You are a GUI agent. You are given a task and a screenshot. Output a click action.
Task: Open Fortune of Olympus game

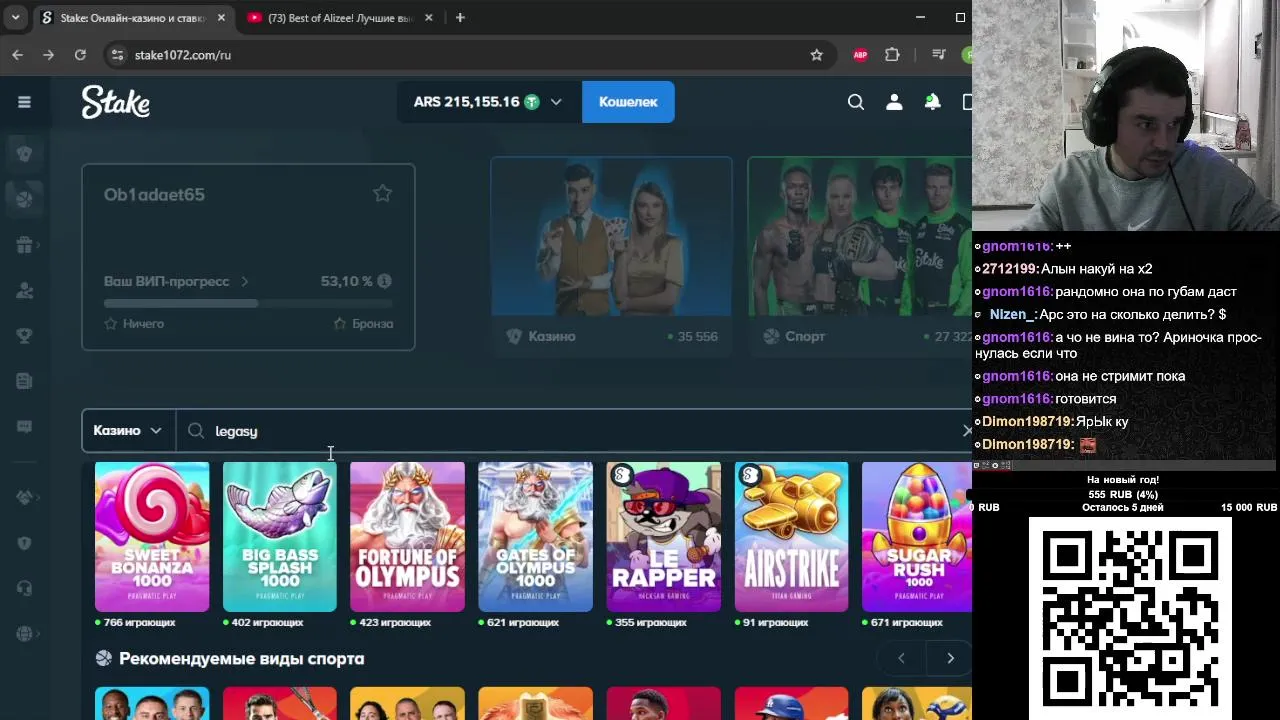click(407, 537)
